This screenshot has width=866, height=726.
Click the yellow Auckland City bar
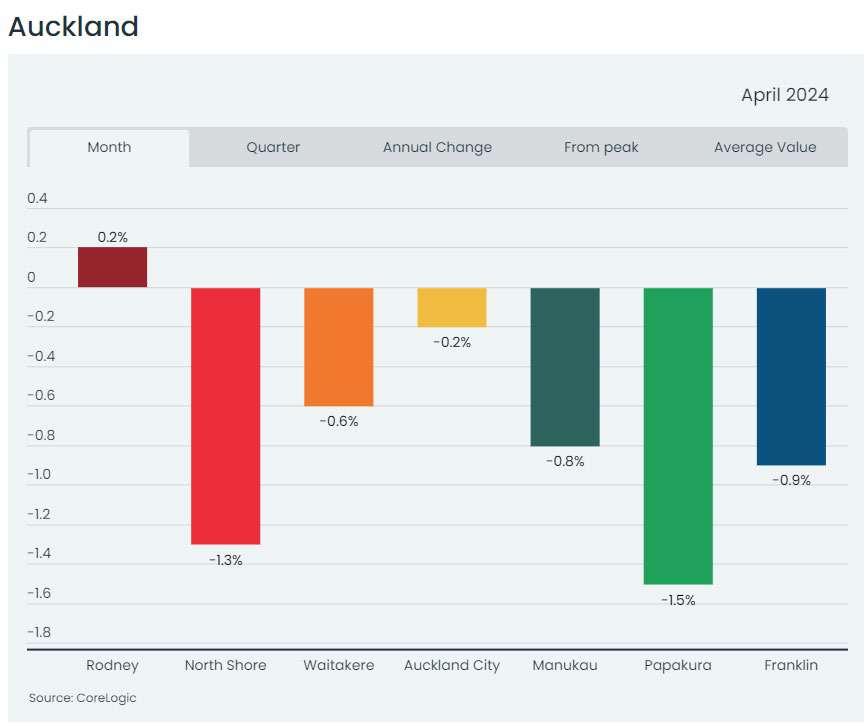(x=452, y=307)
